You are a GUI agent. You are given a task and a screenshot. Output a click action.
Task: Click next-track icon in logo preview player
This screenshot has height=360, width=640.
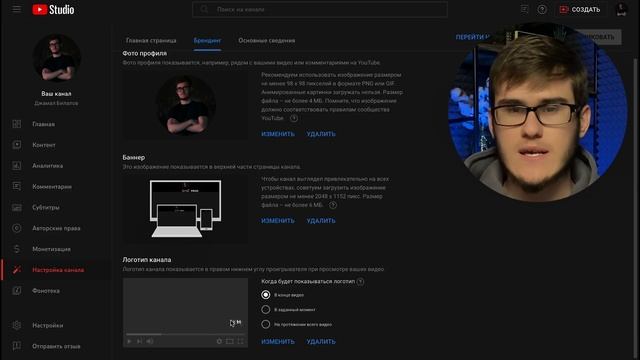(139, 341)
